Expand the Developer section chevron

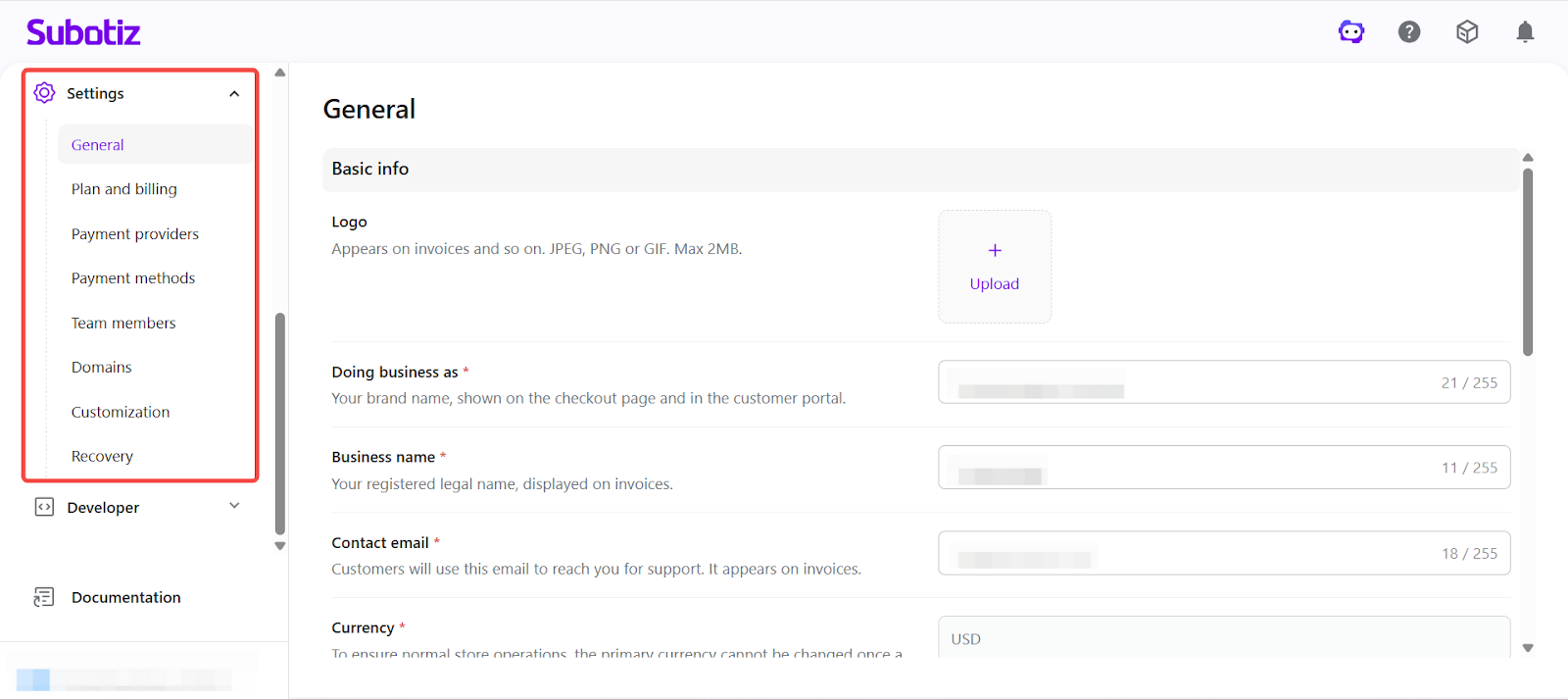tap(234, 506)
